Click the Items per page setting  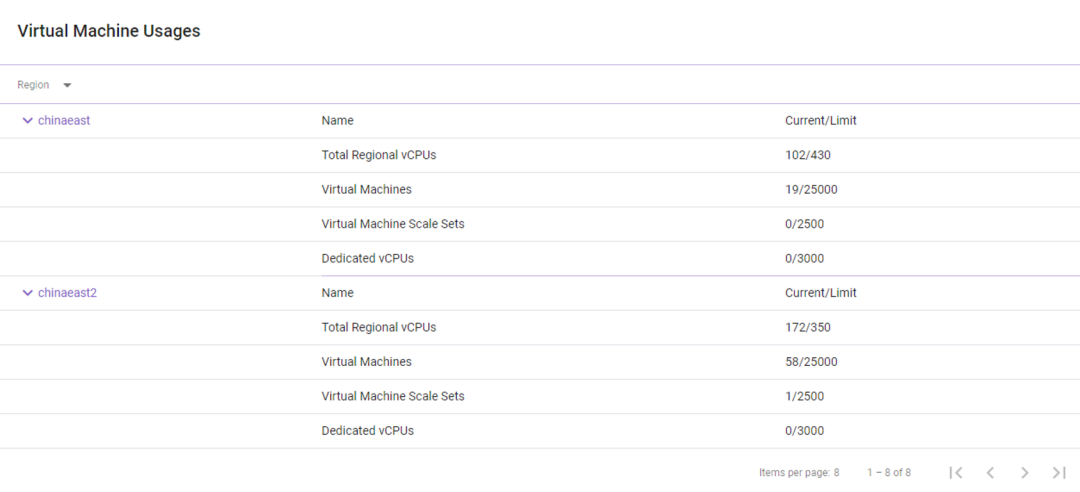799,472
